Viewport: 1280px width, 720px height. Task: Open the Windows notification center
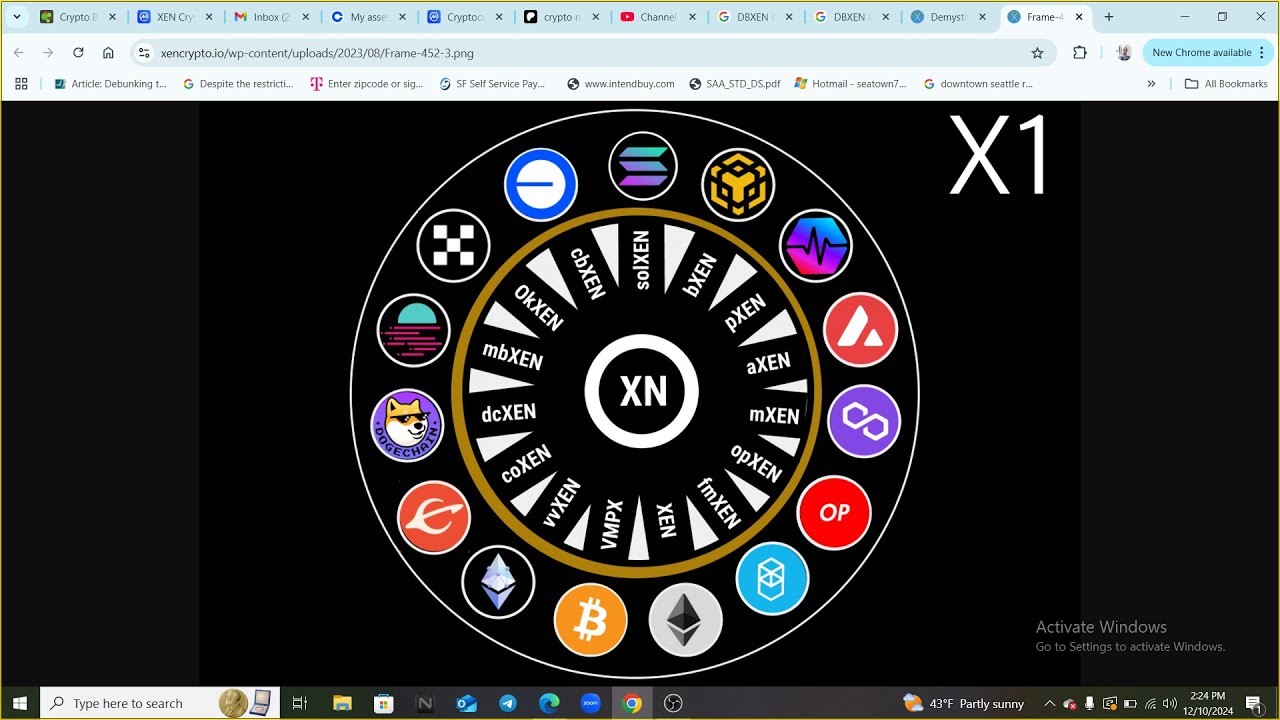click(x=1255, y=703)
